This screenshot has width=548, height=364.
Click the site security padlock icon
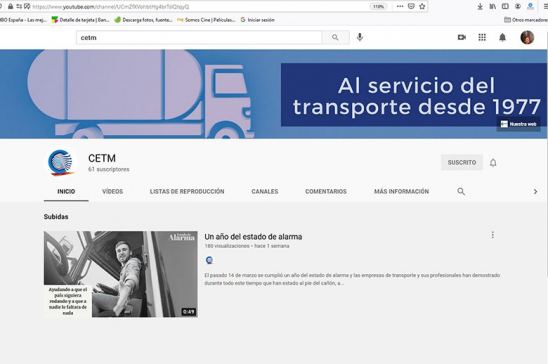pos(10,6)
